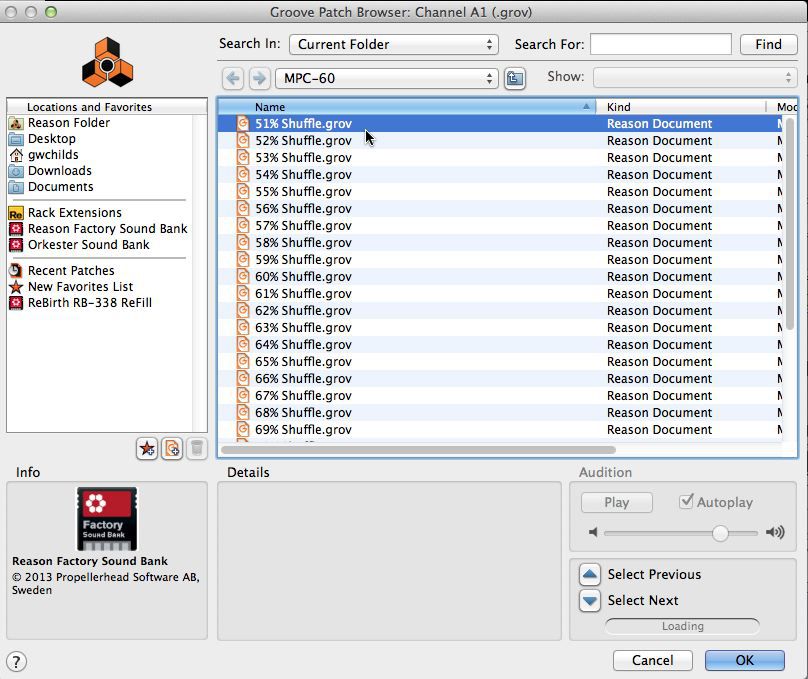
Task: Open the help question mark button
Action: click(x=16, y=661)
